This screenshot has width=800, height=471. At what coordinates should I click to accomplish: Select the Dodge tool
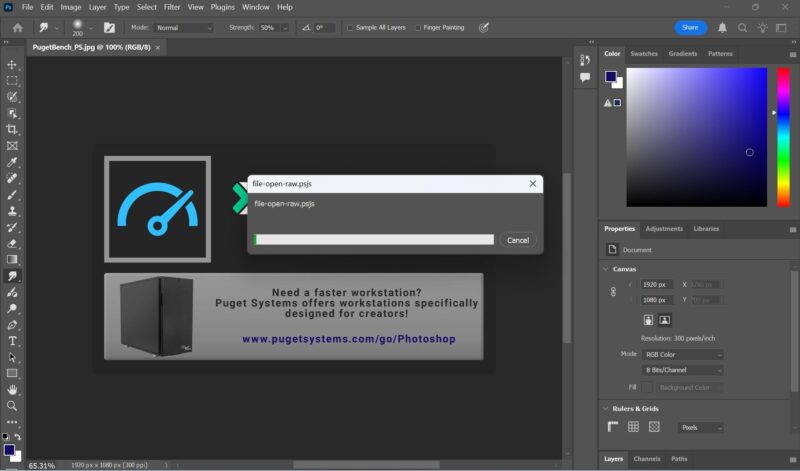[x=12, y=308]
